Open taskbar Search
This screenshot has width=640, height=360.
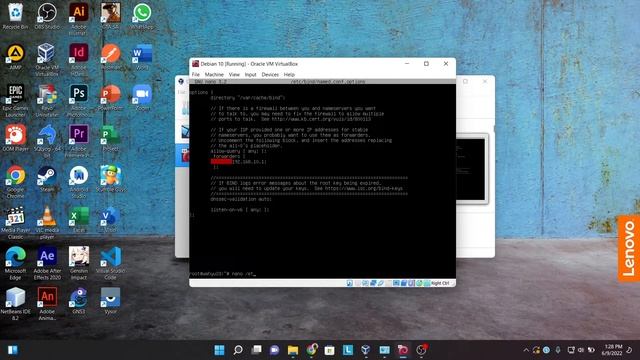238,350
